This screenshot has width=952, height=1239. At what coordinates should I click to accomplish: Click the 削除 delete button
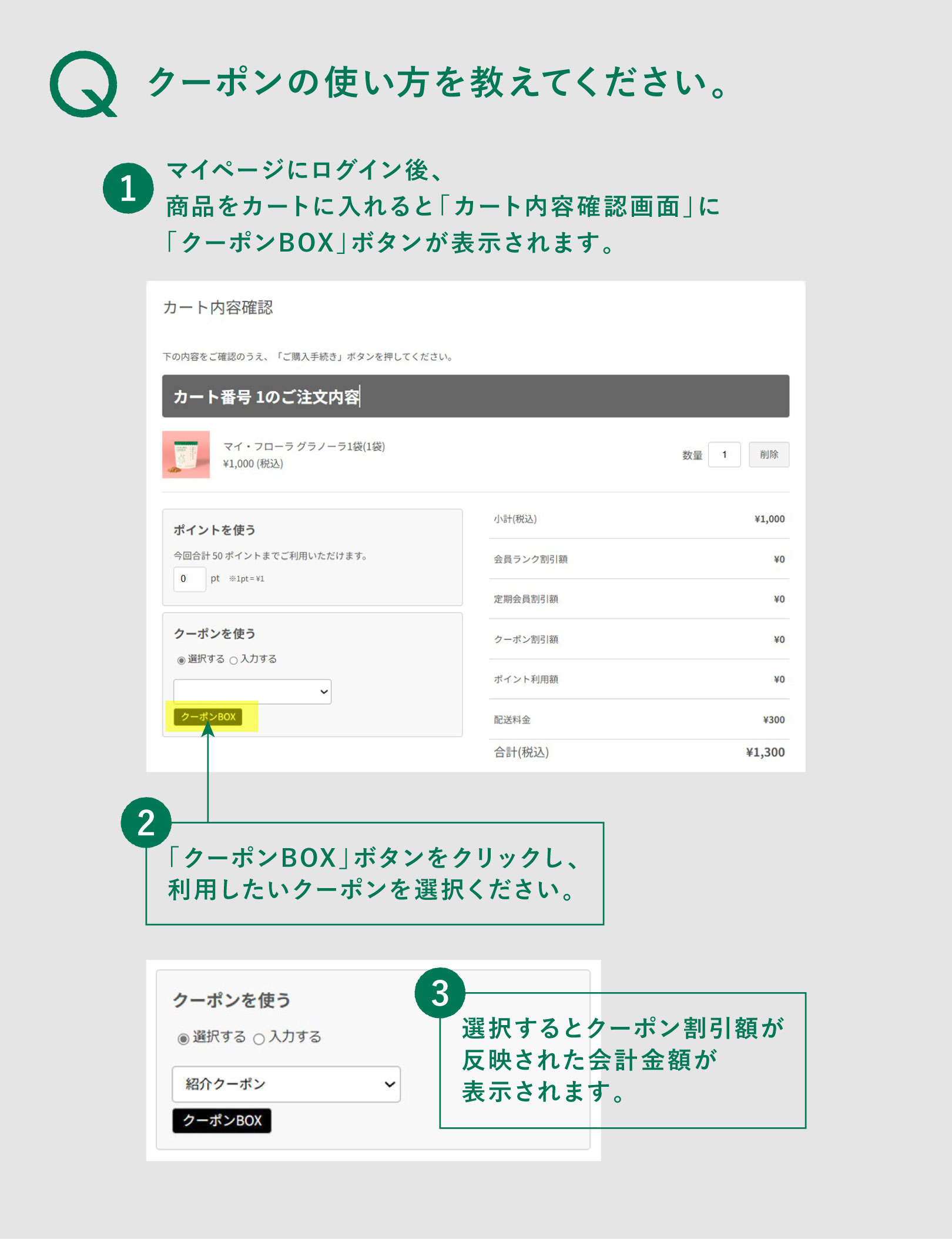pos(769,454)
